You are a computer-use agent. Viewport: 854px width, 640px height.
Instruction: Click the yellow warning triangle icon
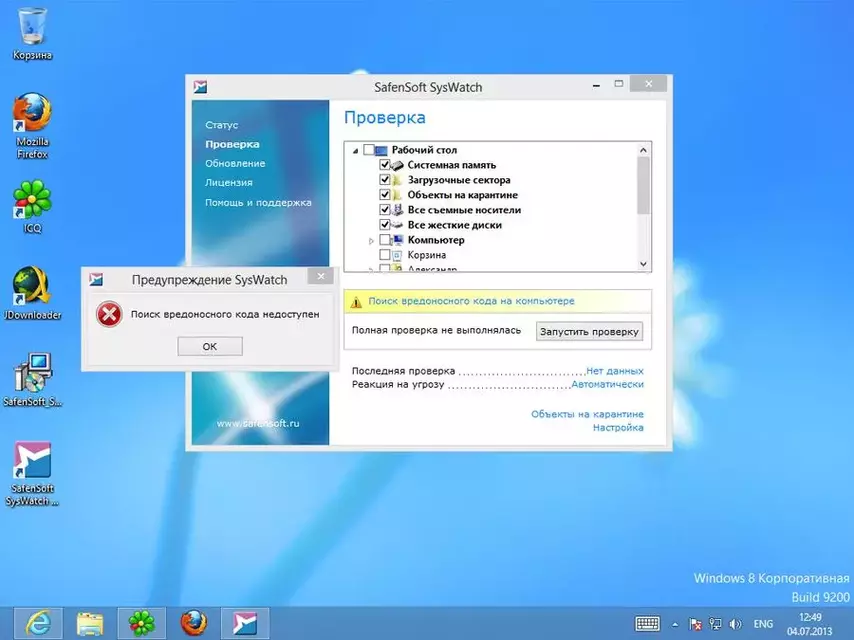pos(356,302)
